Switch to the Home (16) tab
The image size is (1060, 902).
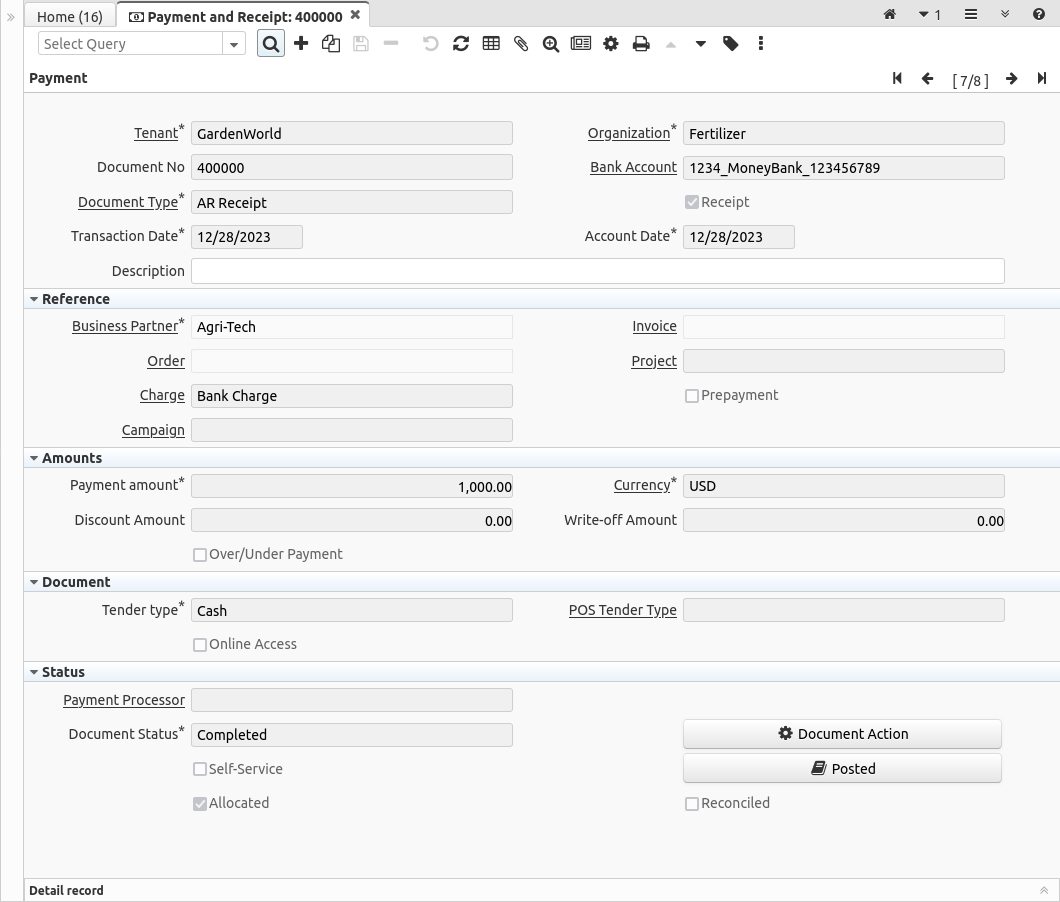70,16
